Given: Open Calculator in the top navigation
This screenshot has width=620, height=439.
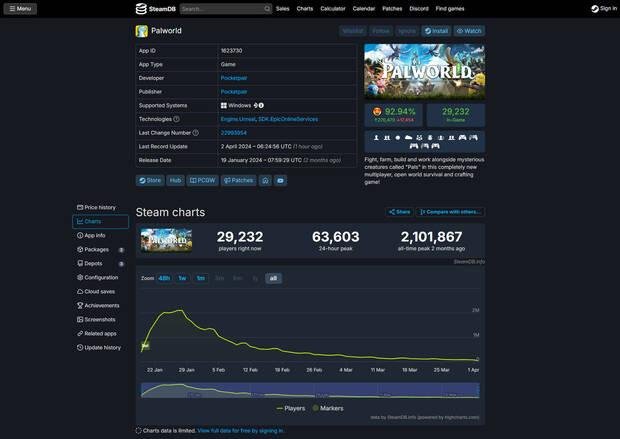Looking at the screenshot, I should (333, 9).
